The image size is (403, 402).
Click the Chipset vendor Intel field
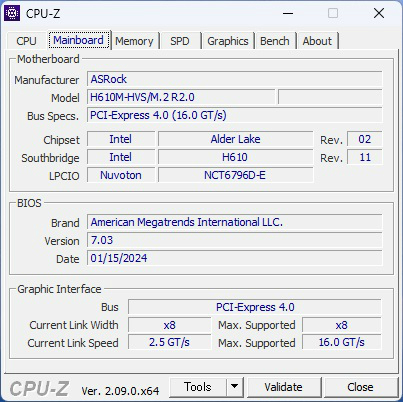121,139
